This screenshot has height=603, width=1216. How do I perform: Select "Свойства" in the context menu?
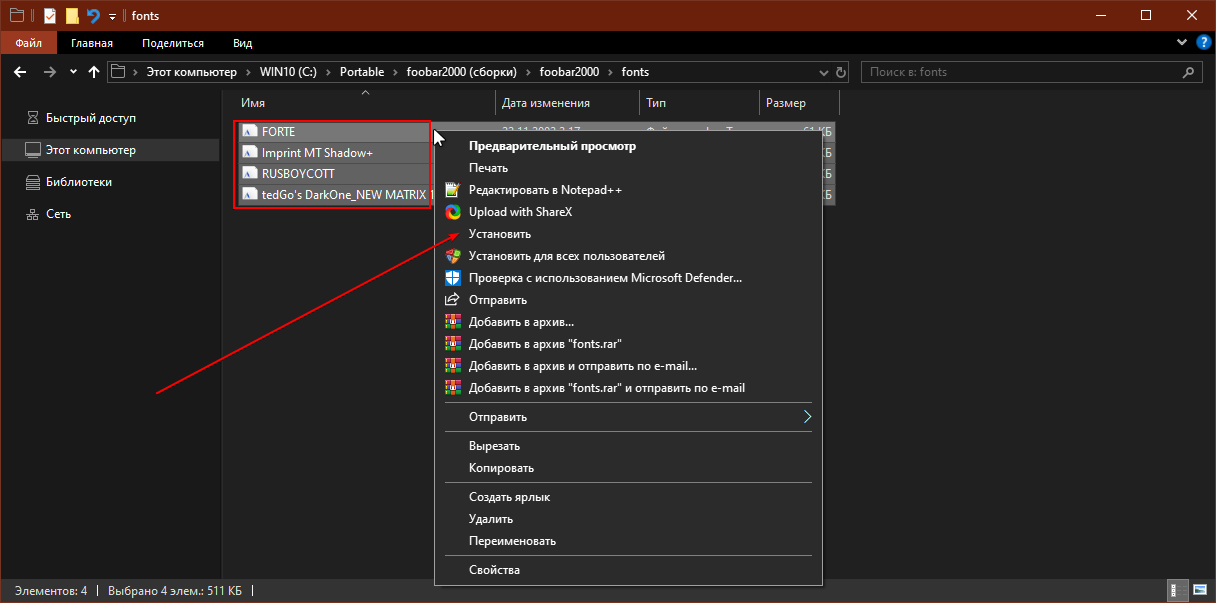tap(494, 570)
